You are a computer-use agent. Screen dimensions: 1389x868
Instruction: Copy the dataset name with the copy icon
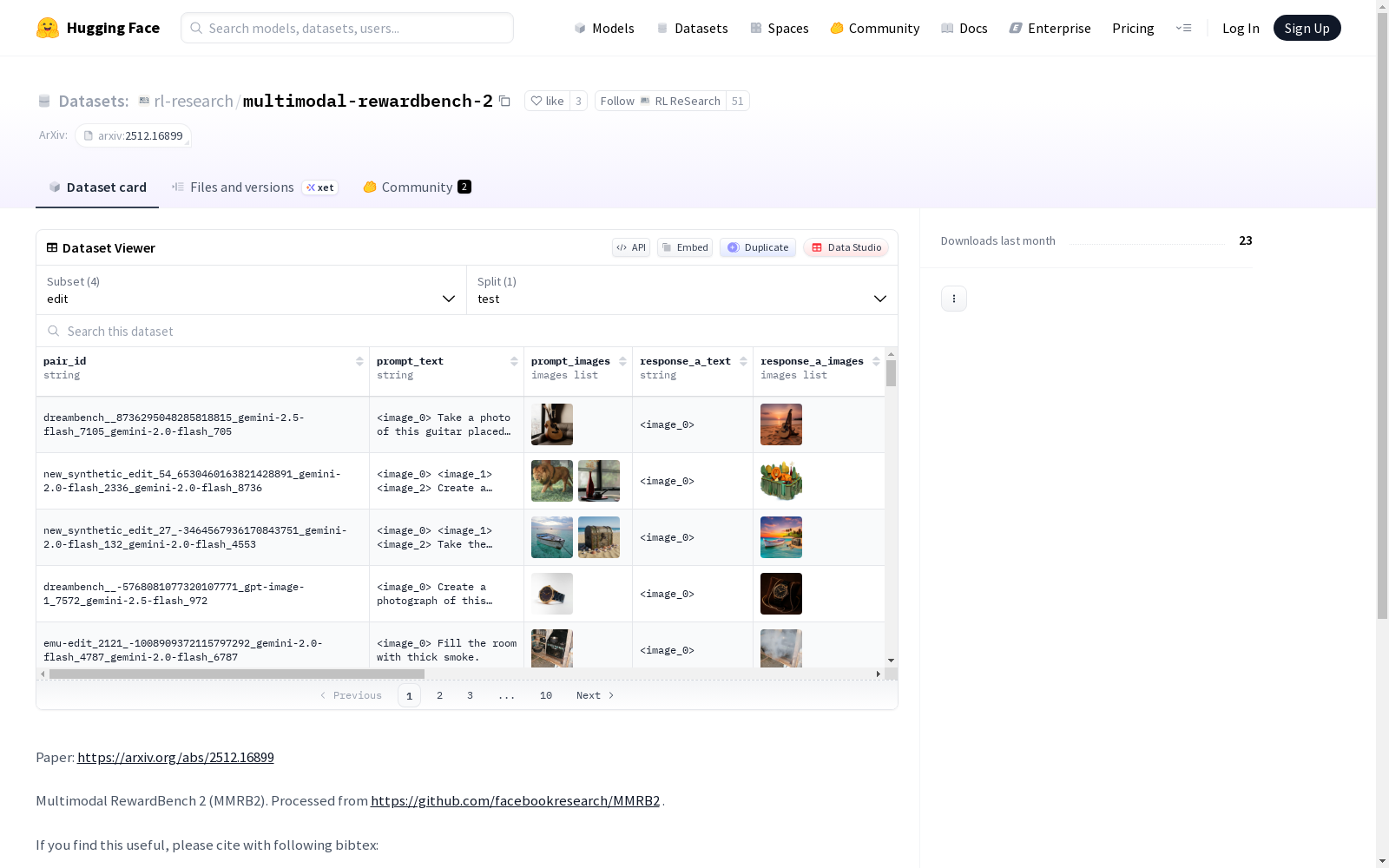click(504, 101)
